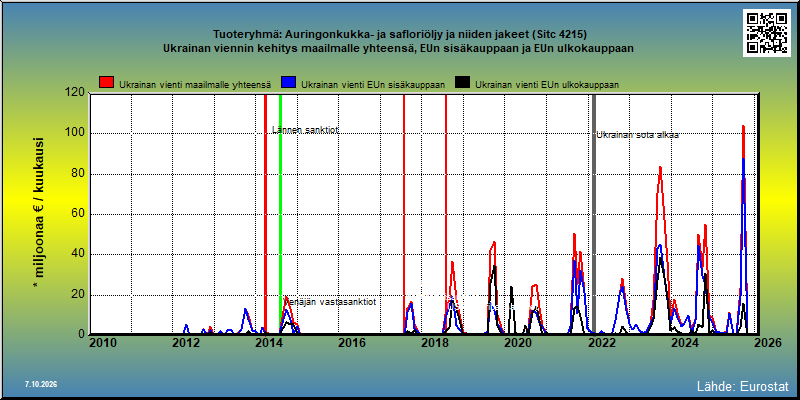
Task: Click the x-axis label '2018'
Action: (435, 343)
